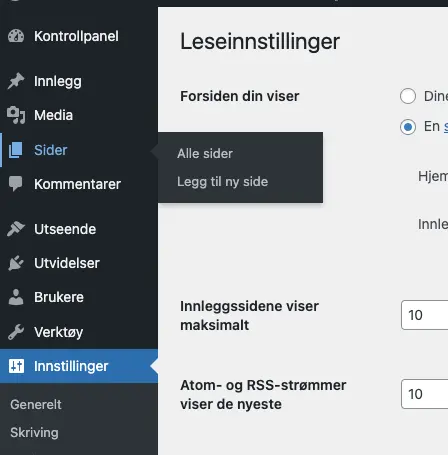Choose Legg til ny side in the submenu
This screenshot has width=448, height=455.
(x=223, y=182)
